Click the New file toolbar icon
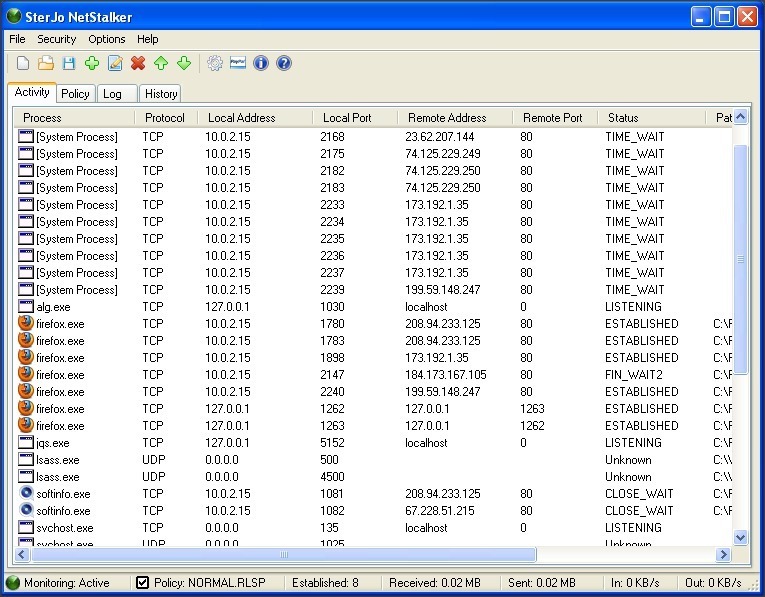Image resolution: width=765 pixels, height=597 pixels. (x=23, y=64)
